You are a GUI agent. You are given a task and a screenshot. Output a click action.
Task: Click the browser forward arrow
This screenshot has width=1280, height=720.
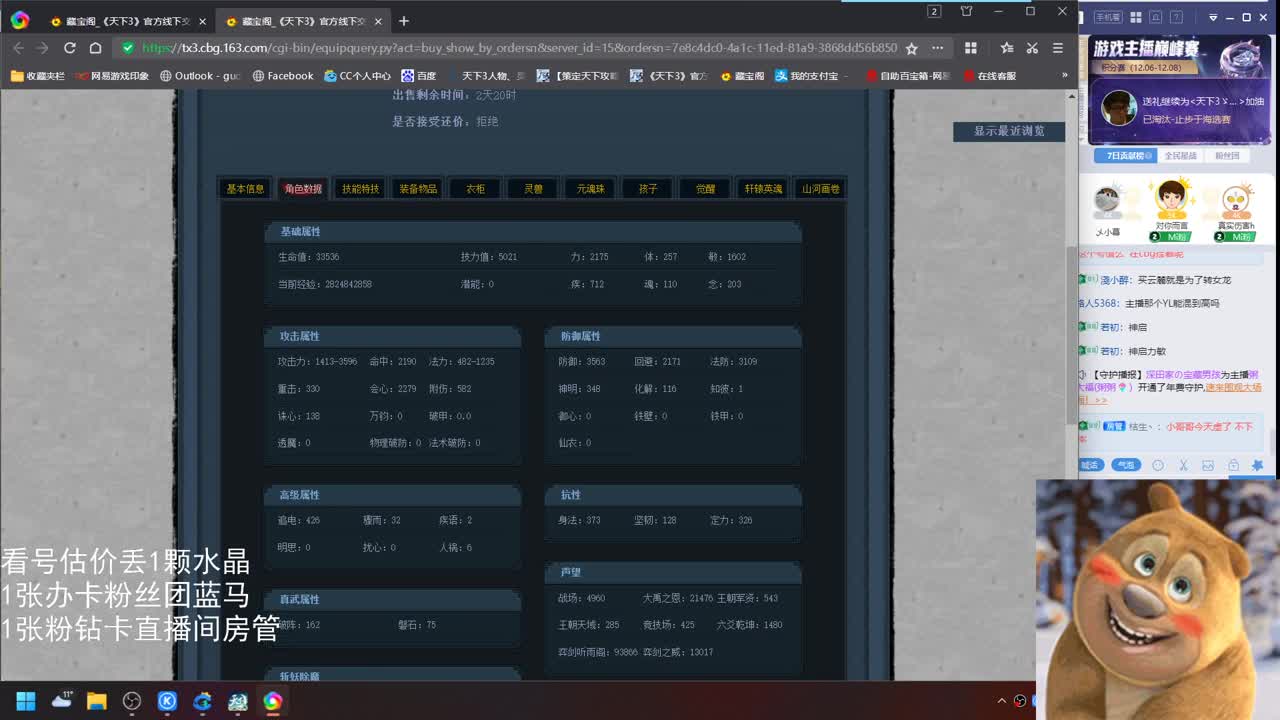point(42,48)
